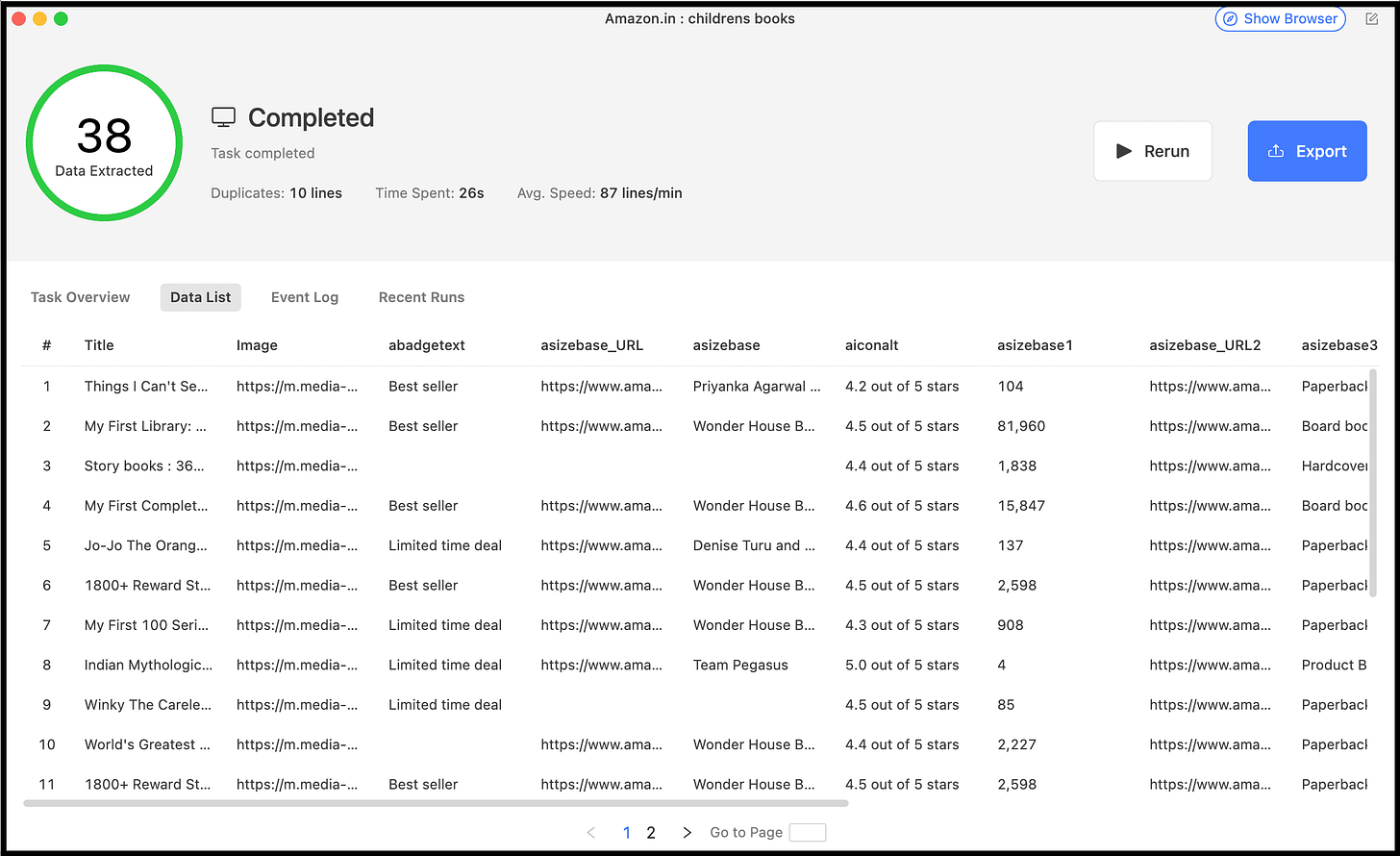Click Show Browser button
This screenshot has height=856, width=1400.
tap(1281, 18)
